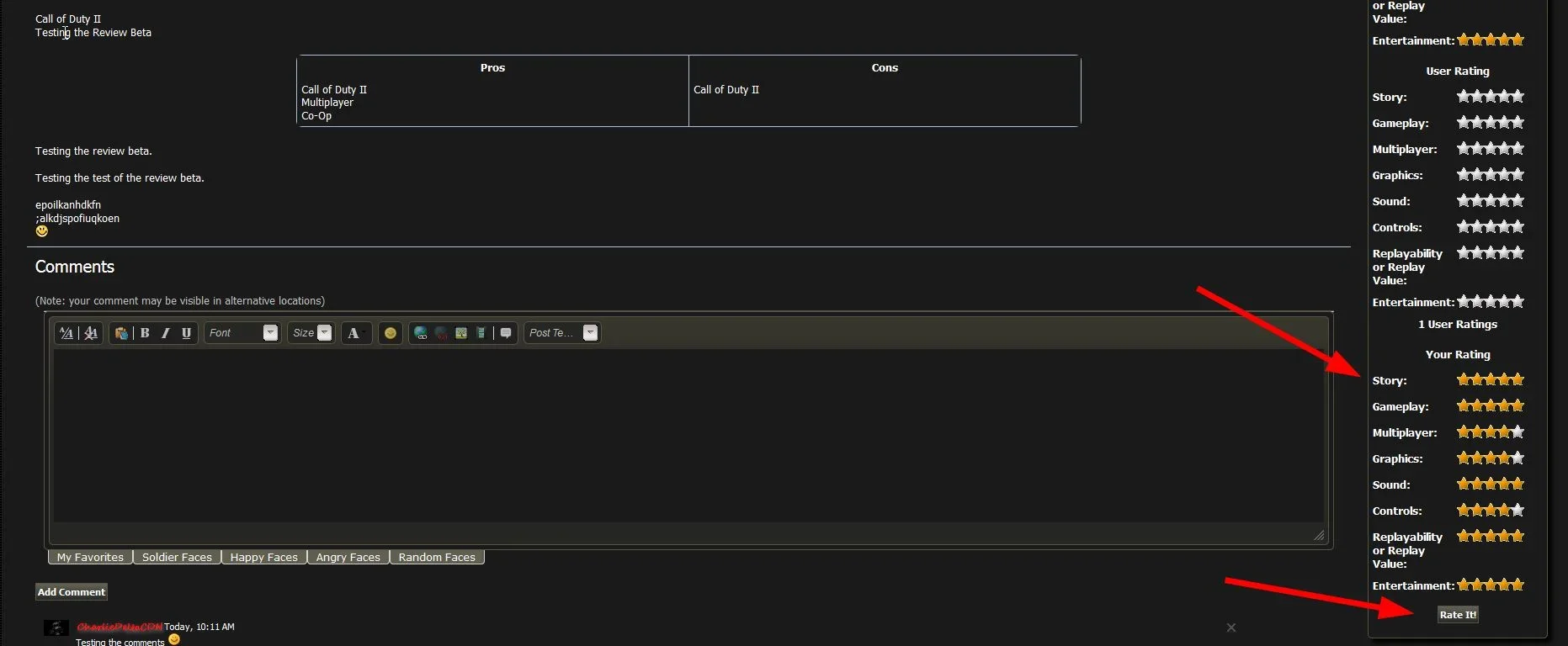Set Your Rating Gameplay to five stars
This screenshot has height=646, width=1568.
(1518, 406)
